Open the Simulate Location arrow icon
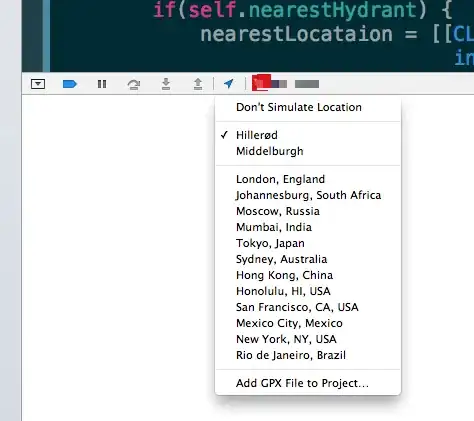Viewport: 474px width, 421px height. click(229, 84)
